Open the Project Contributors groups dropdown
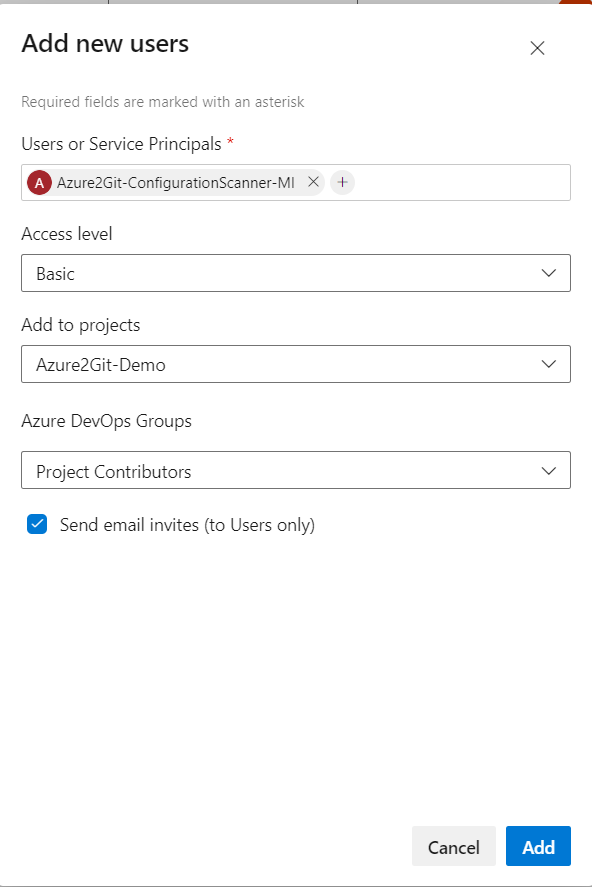The width and height of the screenshot is (592, 887). click(x=295, y=470)
